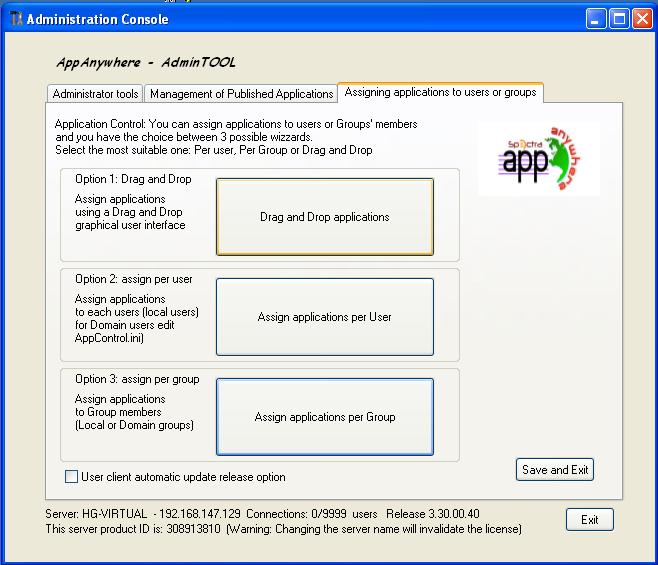658x565 pixels.
Task: Select Assigning applications to users or groups tab
Action: [440, 92]
